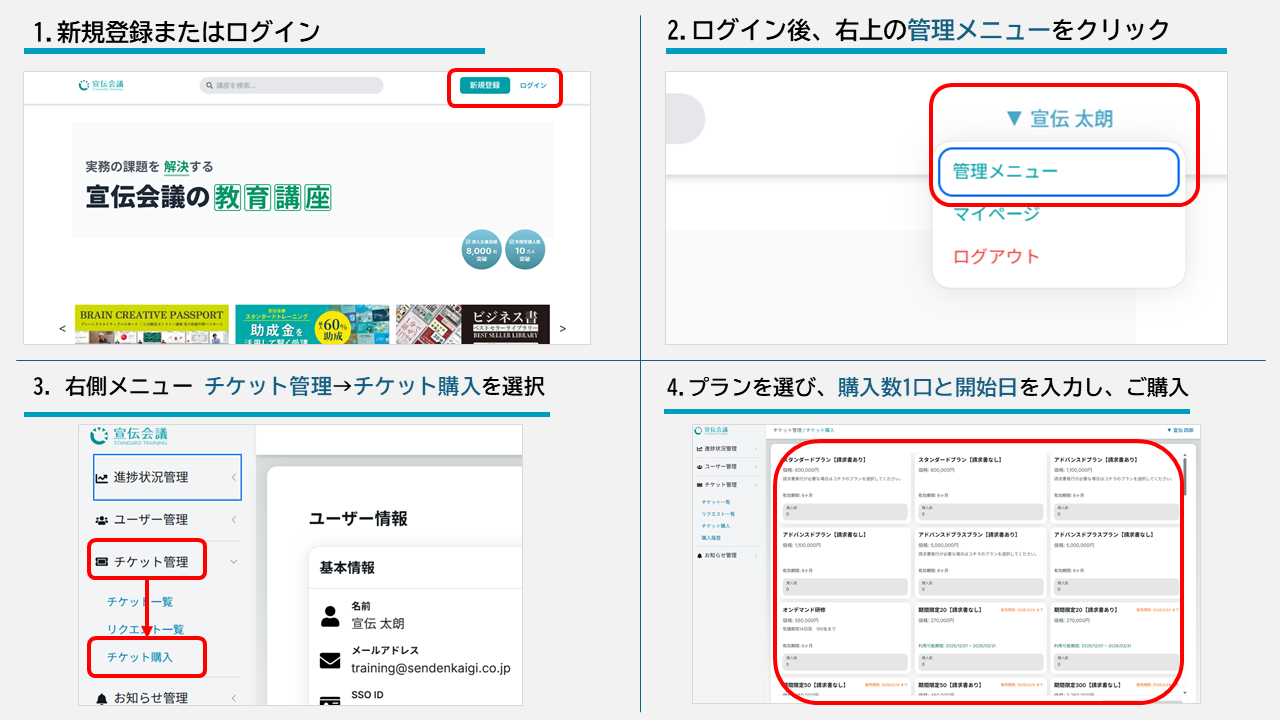Open リクエスト一覧 in the step 3 sidebar
Image resolution: width=1280 pixels, height=720 pixels.
coord(145,629)
